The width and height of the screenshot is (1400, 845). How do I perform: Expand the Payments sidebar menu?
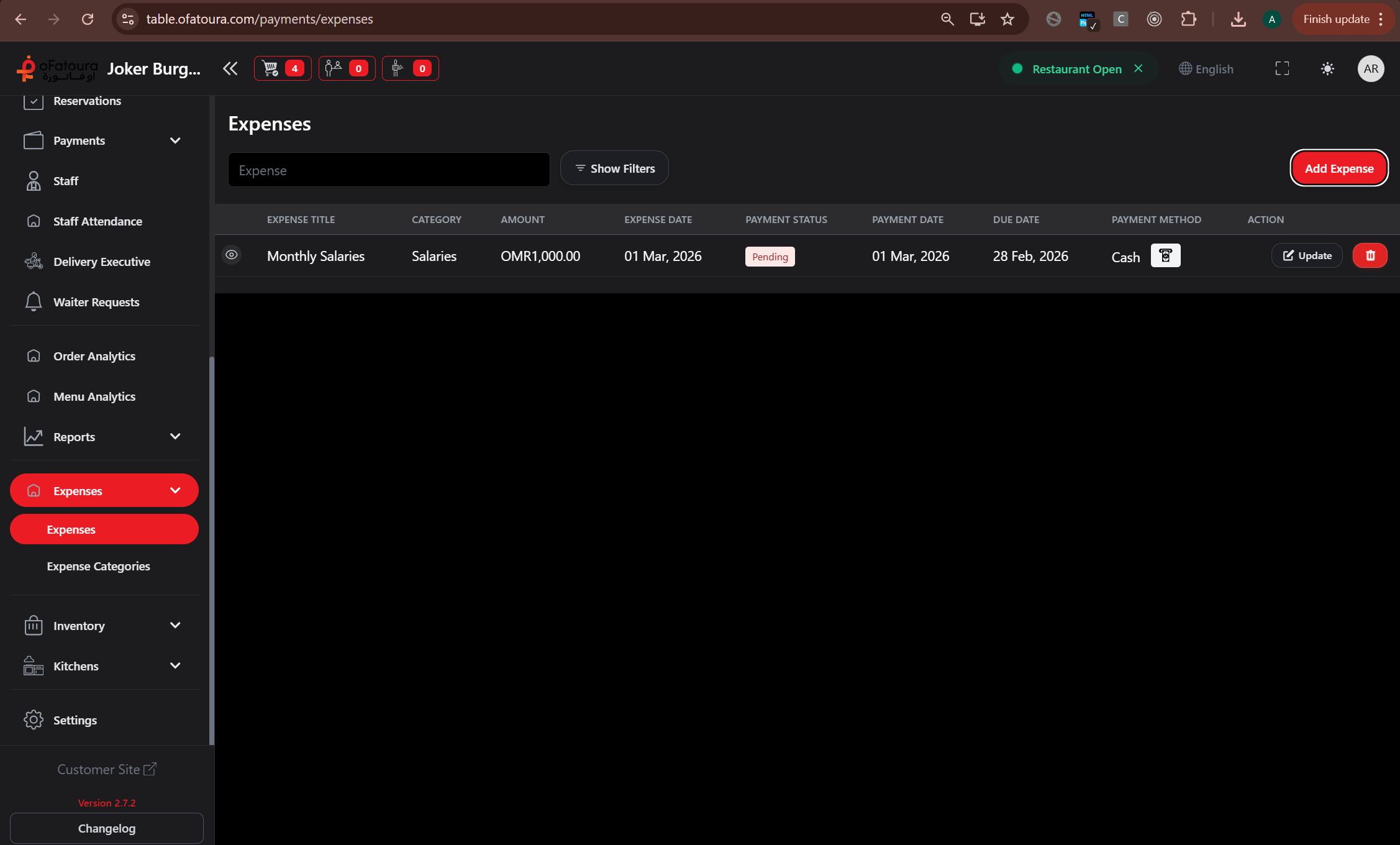coord(175,140)
